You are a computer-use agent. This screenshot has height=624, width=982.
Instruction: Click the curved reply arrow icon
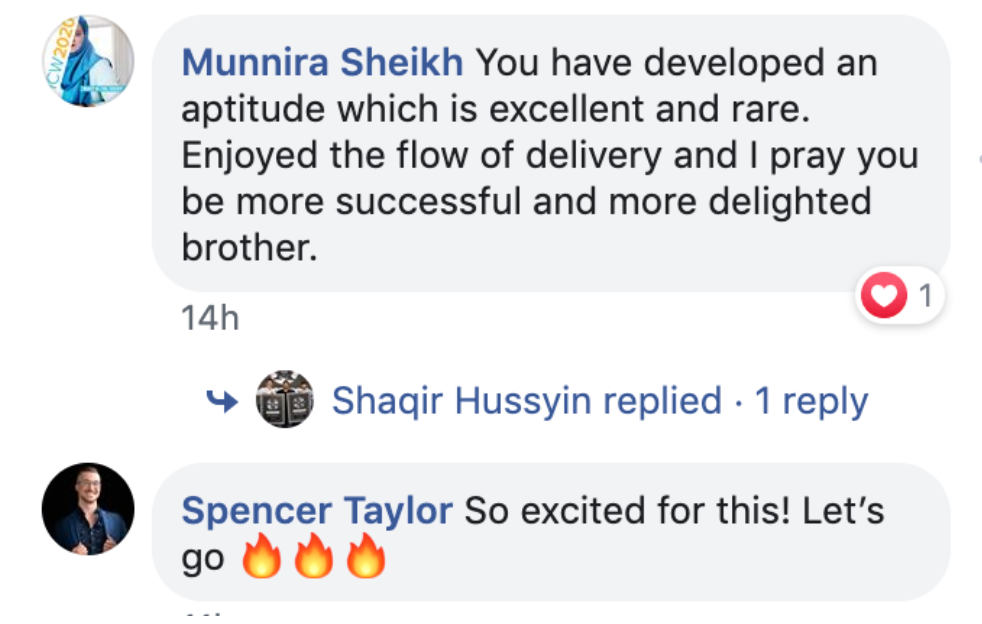(222, 402)
